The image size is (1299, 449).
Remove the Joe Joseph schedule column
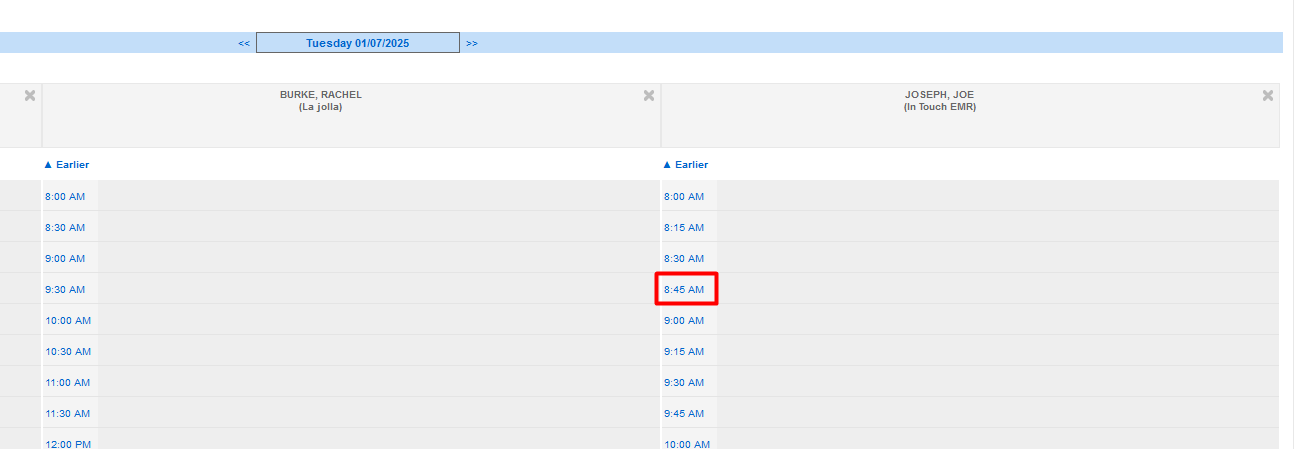[x=1268, y=96]
